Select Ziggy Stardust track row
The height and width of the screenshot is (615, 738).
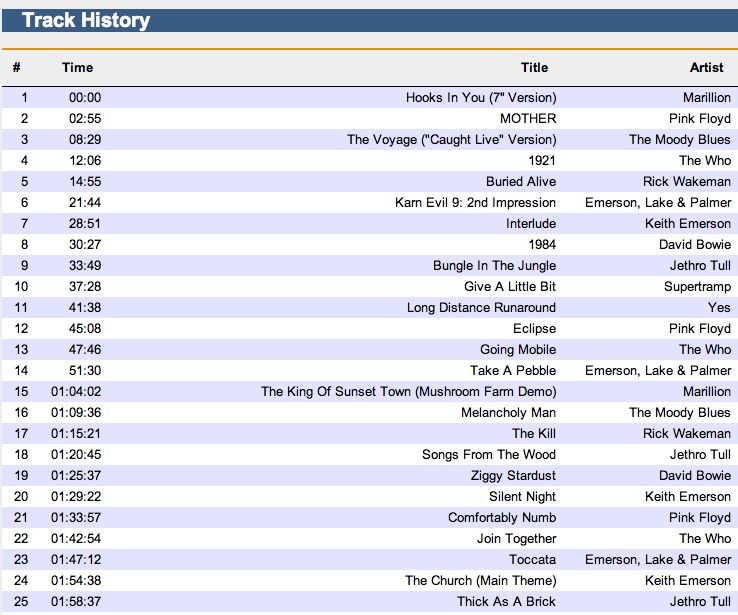pos(513,476)
